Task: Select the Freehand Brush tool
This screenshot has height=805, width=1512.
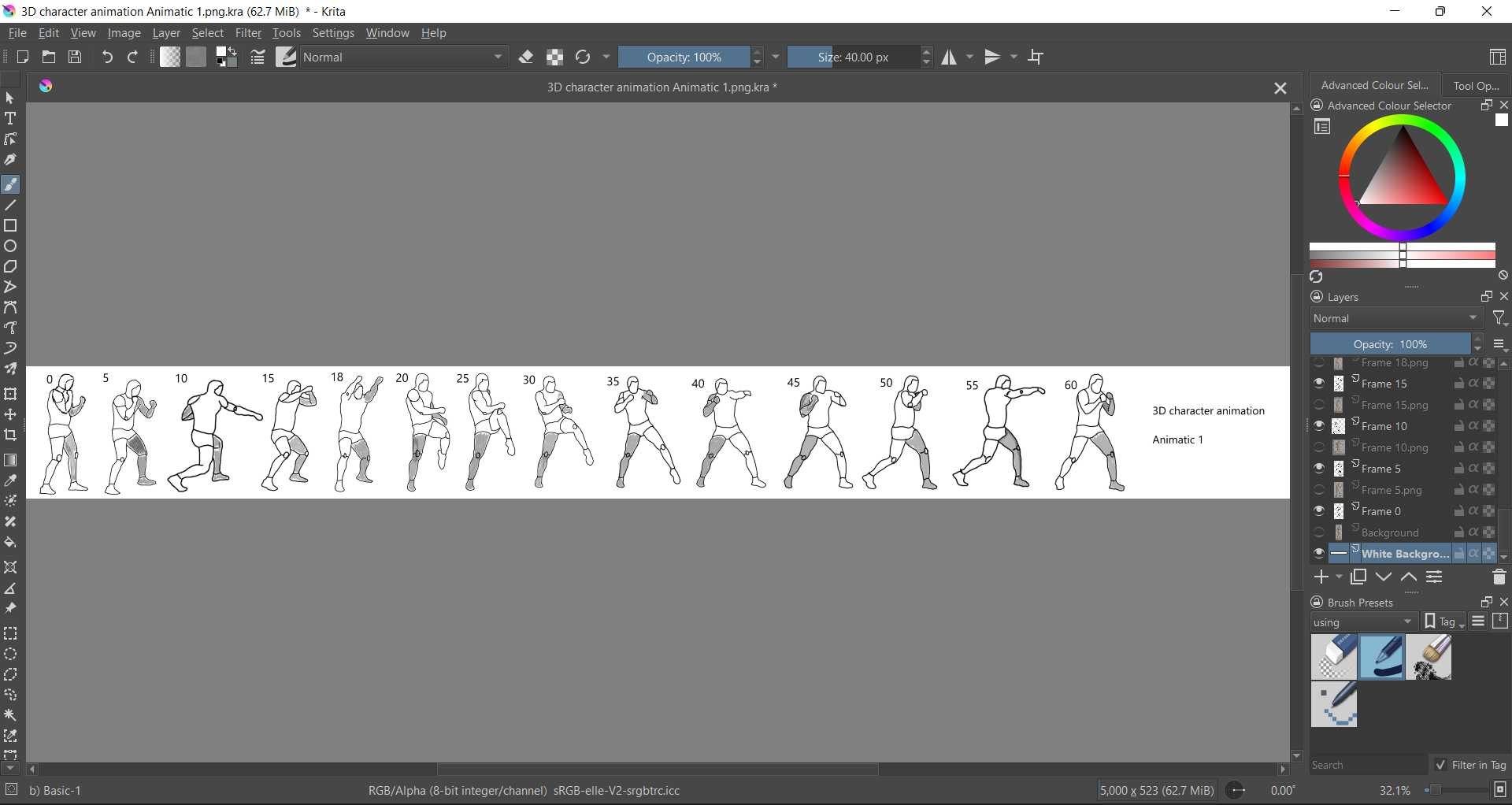Action: [x=10, y=184]
